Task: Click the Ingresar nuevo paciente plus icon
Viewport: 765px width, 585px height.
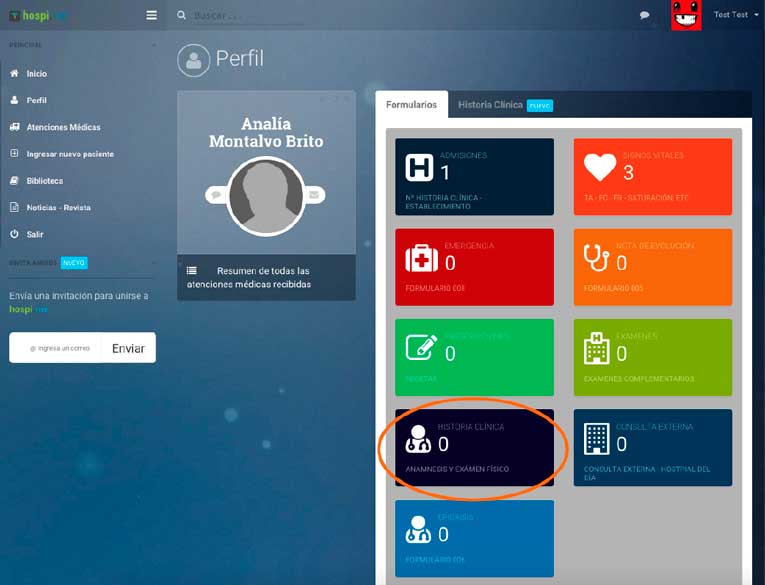Action: [14, 154]
